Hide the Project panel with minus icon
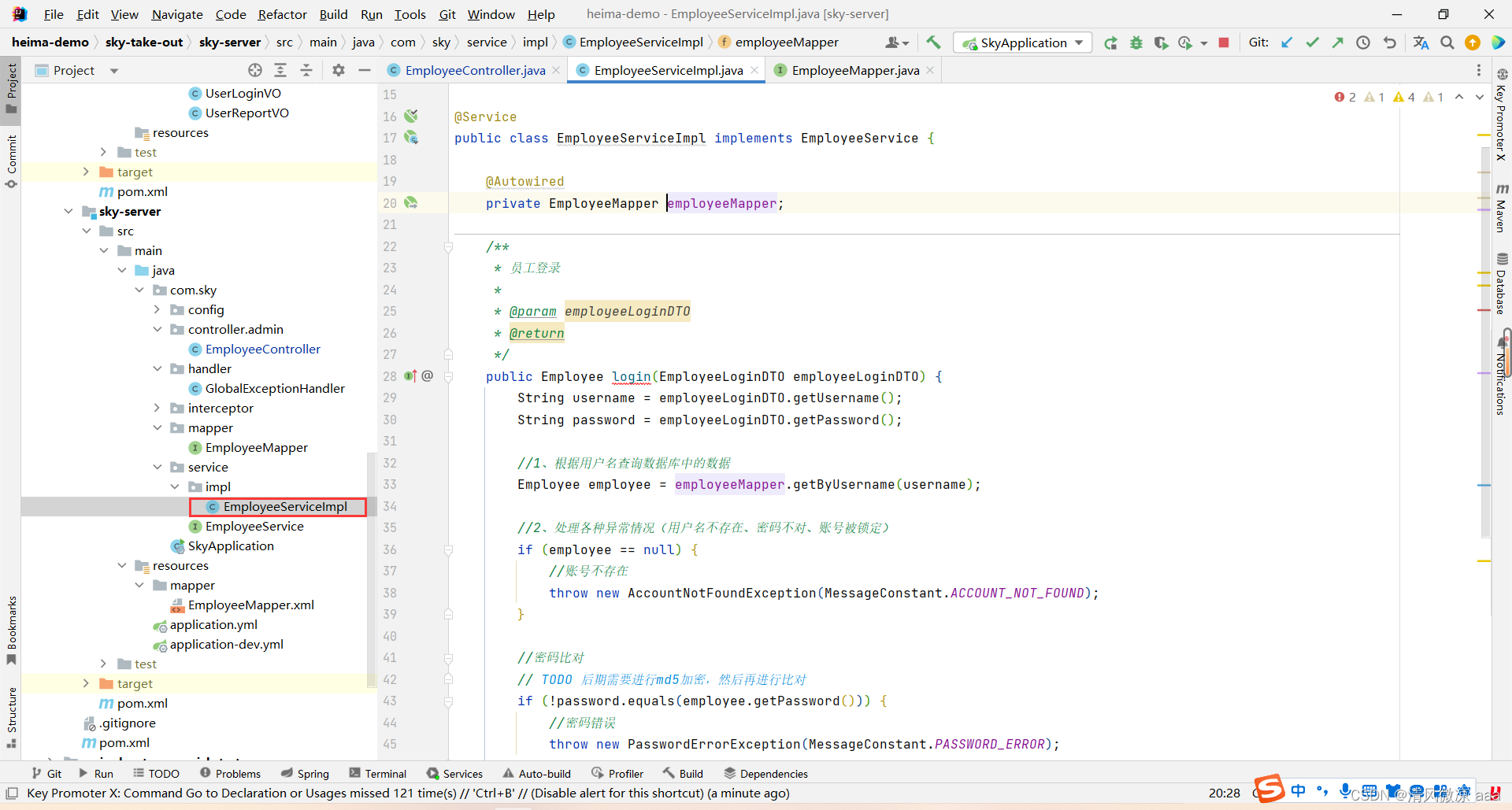Viewport: 1512px width, 810px height. tap(365, 70)
